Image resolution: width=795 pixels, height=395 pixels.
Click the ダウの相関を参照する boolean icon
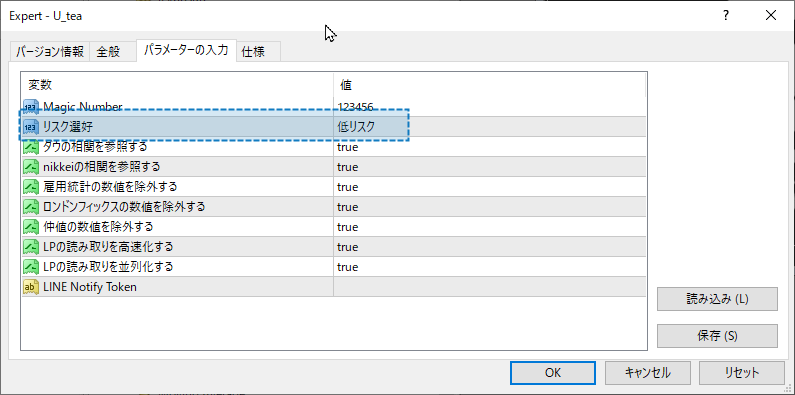coord(31,147)
